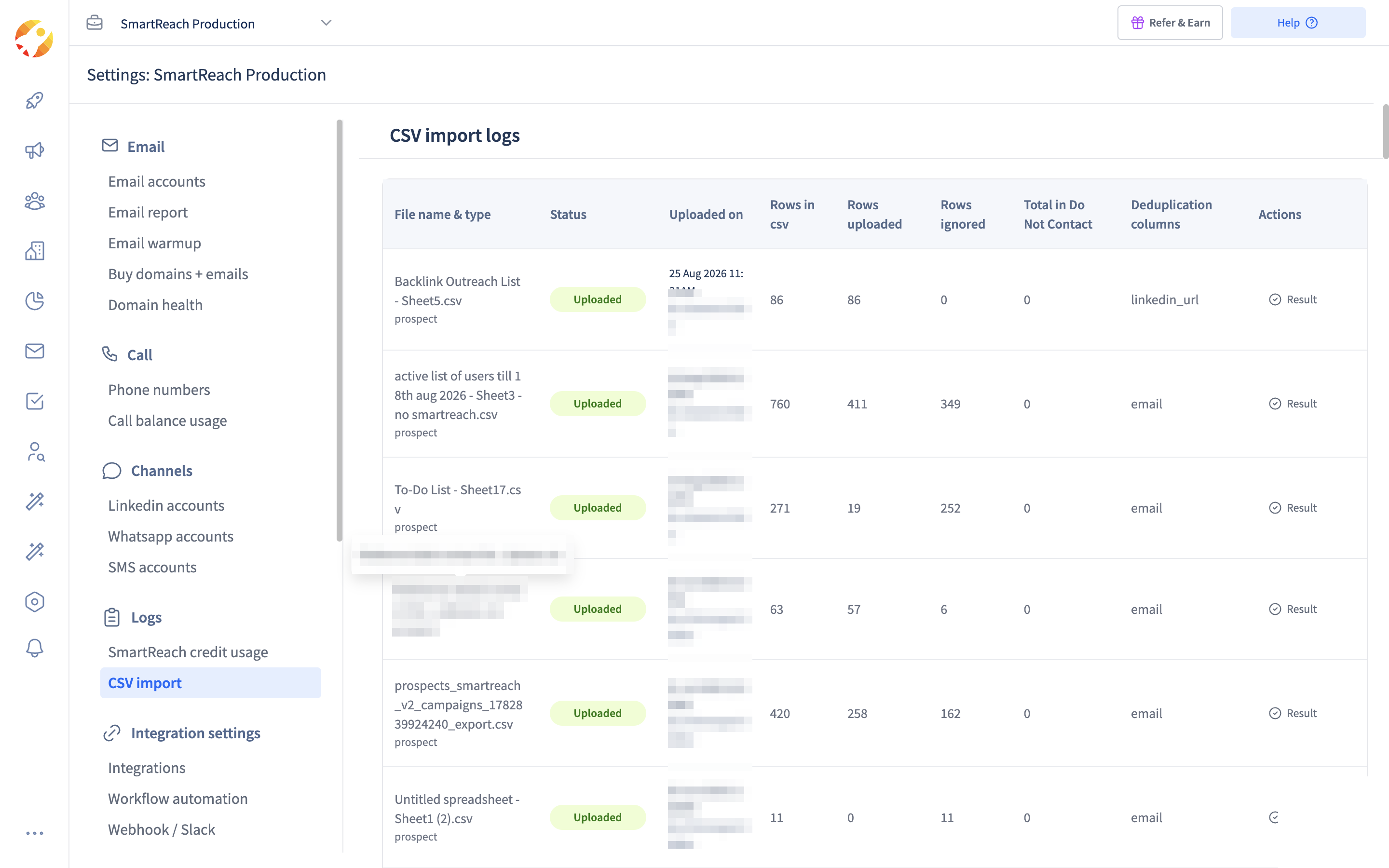Click the Rows uploaded column header
The width and height of the screenshot is (1389, 868).
pyautogui.click(x=874, y=214)
